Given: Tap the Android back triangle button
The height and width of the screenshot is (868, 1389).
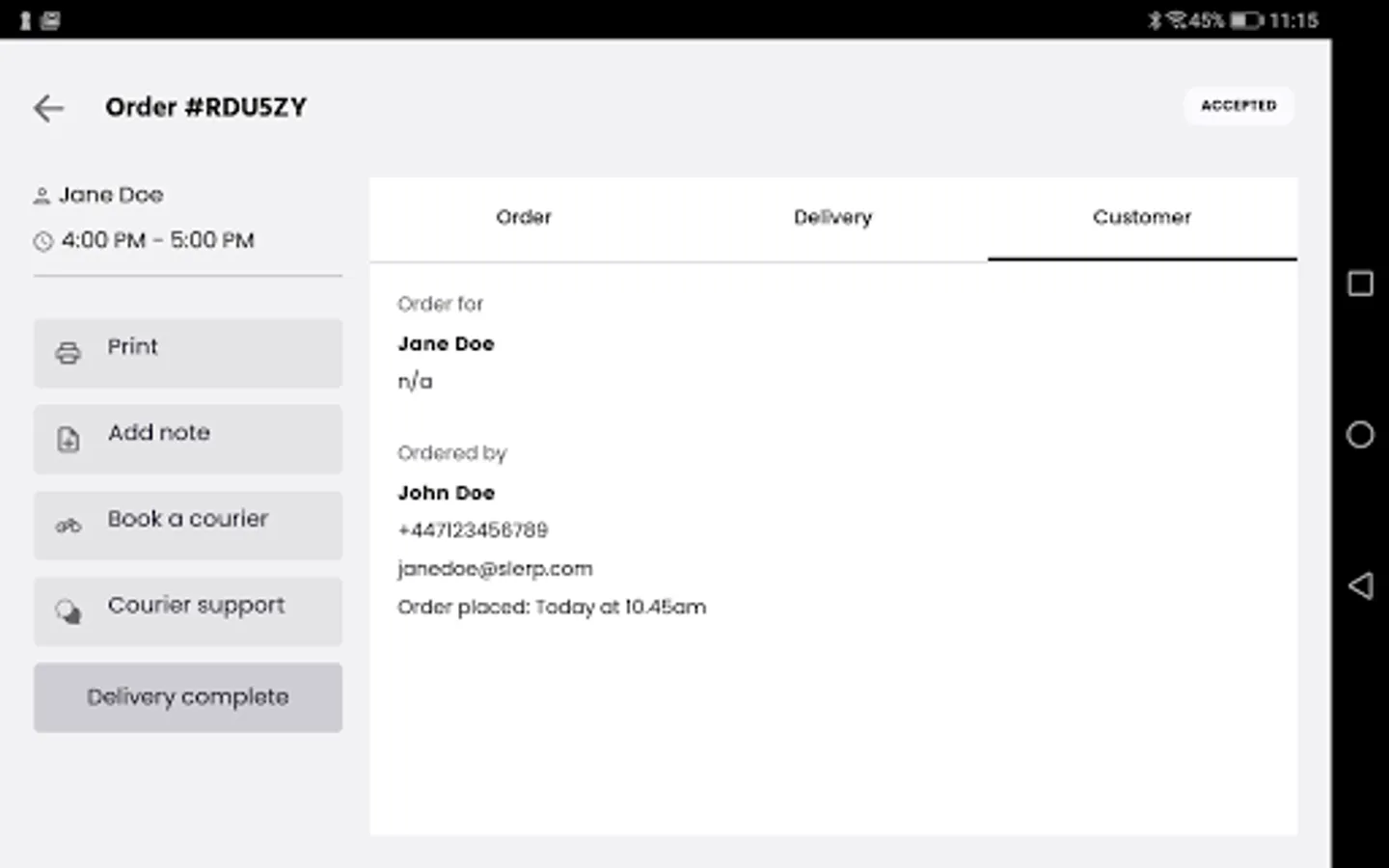Looking at the screenshot, I should [1360, 585].
